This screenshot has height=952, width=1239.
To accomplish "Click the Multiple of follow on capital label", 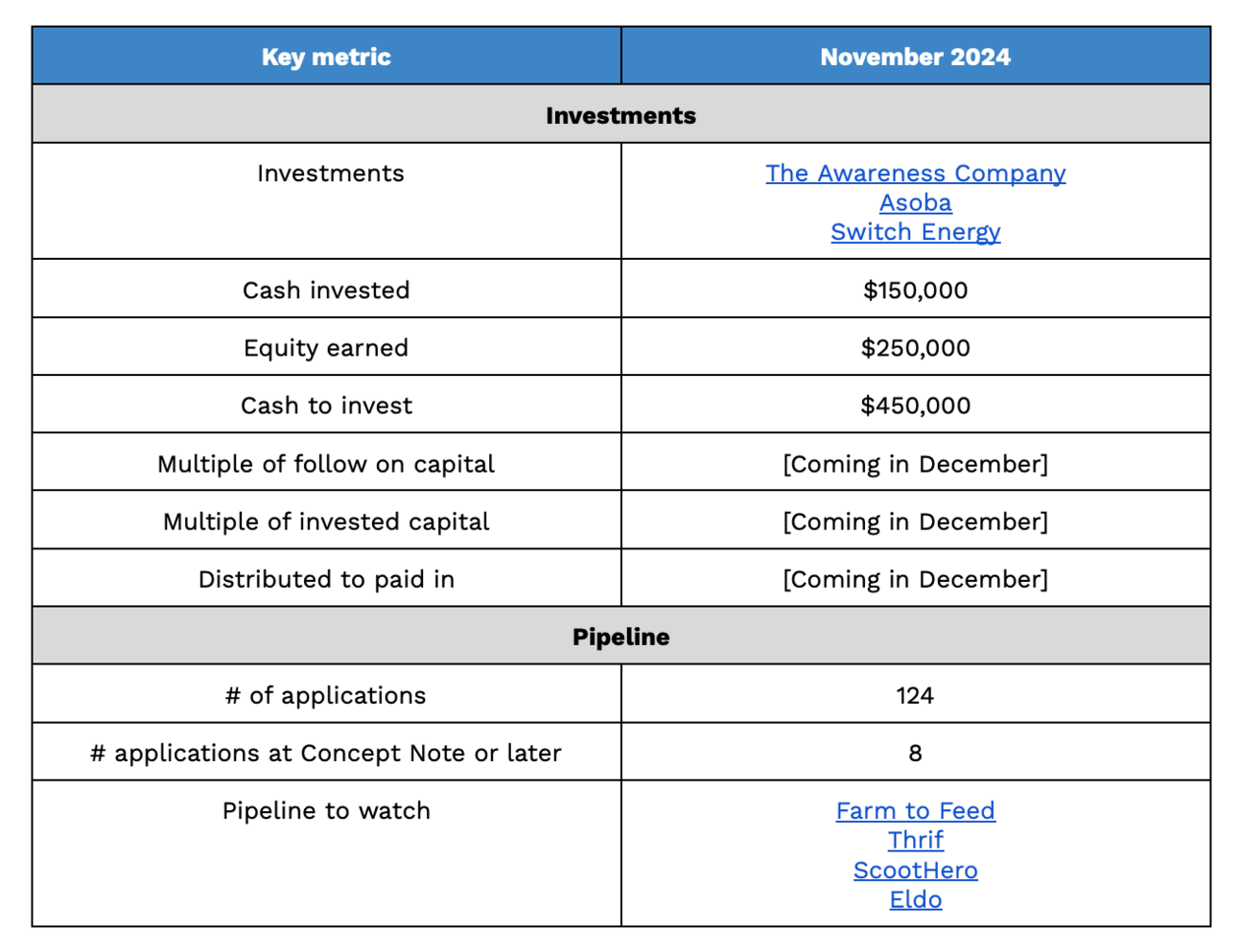I will coord(326,463).
